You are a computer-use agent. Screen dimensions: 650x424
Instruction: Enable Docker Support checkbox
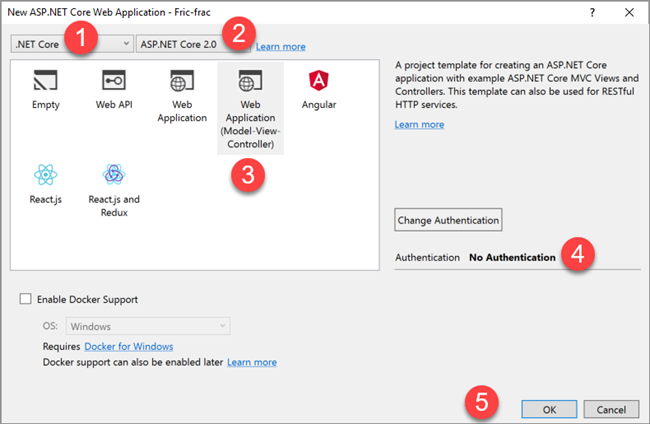click(x=26, y=299)
